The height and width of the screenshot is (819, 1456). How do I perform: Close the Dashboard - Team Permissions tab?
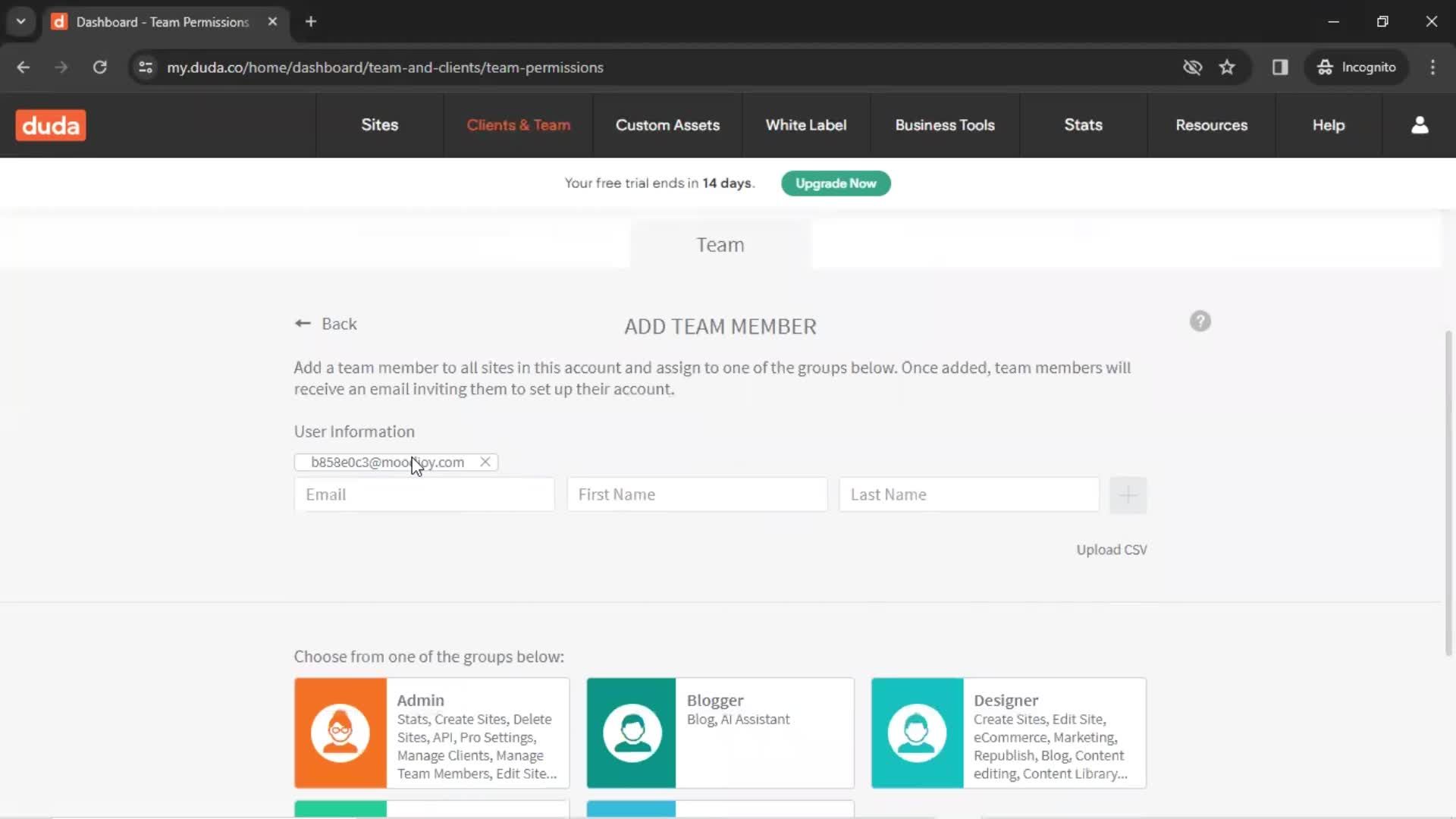(272, 22)
